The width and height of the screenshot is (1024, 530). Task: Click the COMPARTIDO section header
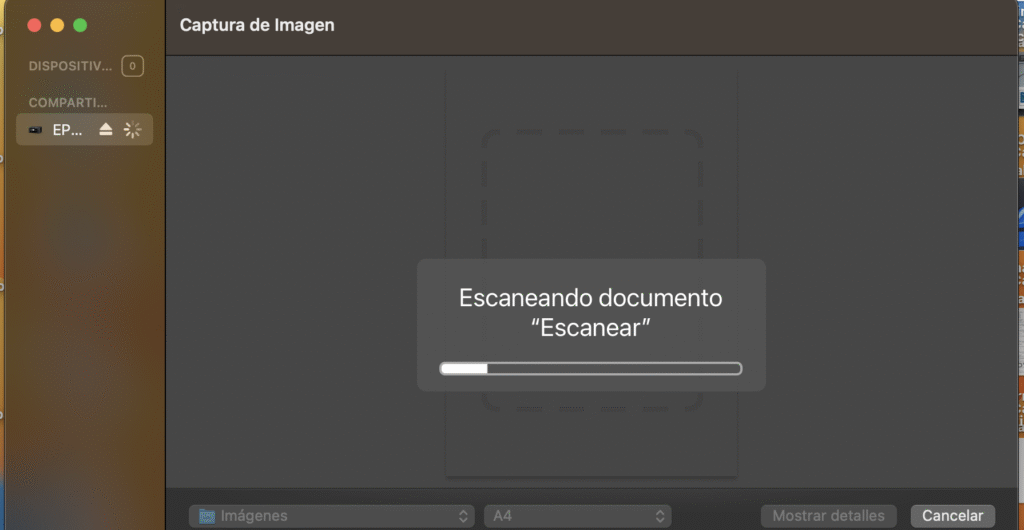pyautogui.click(x=68, y=103)
